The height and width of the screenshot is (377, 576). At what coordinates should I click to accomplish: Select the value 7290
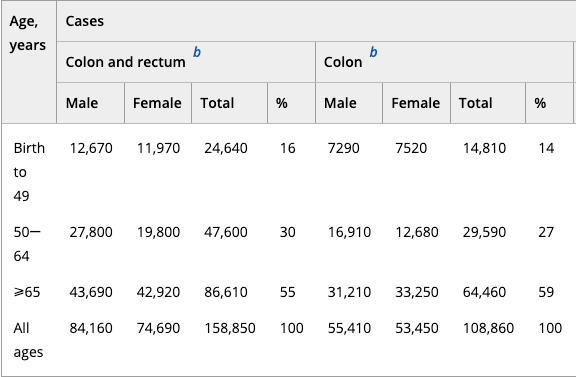tap(343, 148)
